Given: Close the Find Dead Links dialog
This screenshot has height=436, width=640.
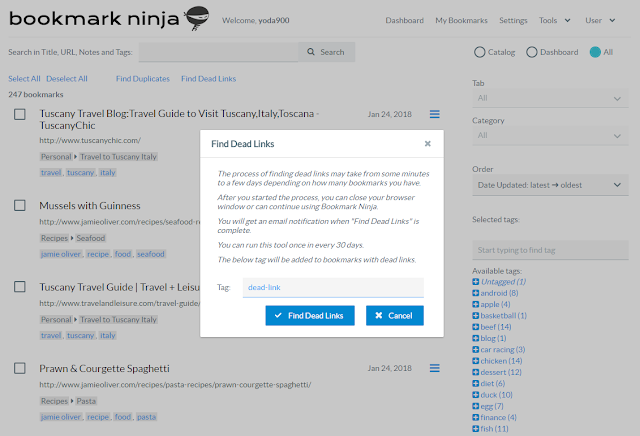Looking at the screenshot, I should [427, 144].
